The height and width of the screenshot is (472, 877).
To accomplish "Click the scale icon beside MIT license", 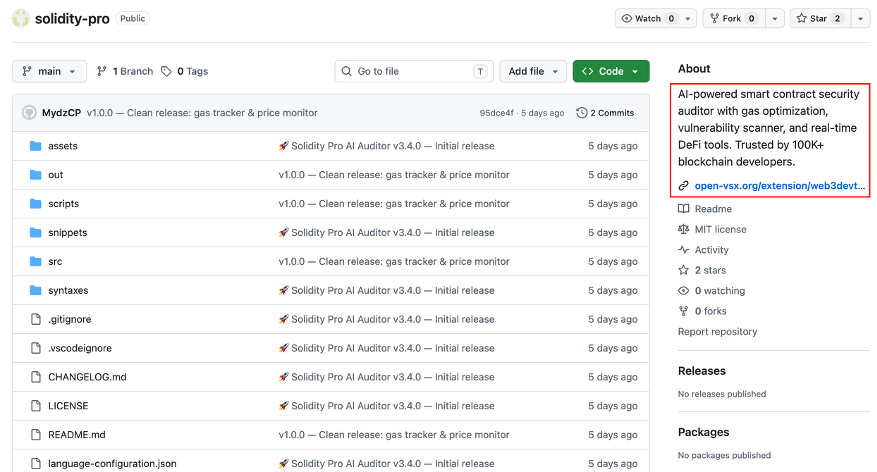I will click(x=683, y=229).
